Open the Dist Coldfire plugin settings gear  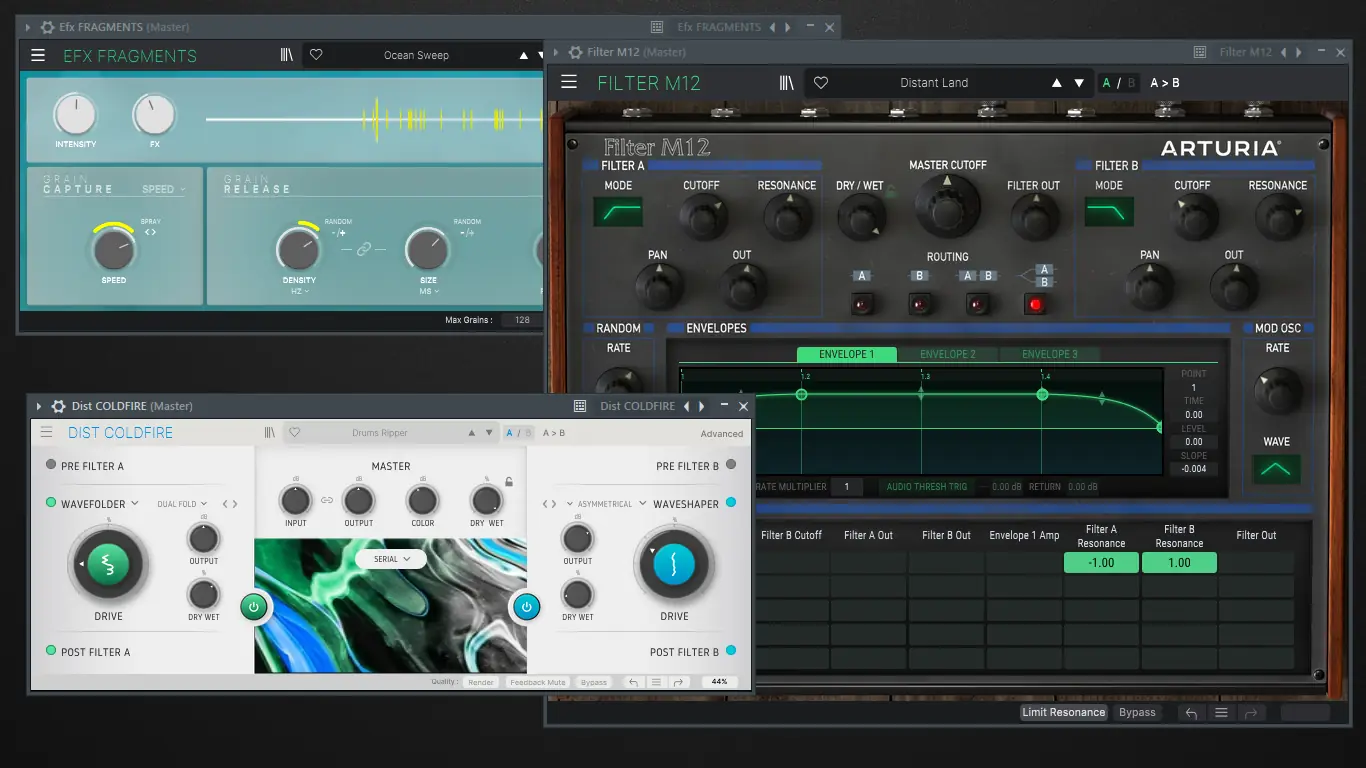click(59, 406)
